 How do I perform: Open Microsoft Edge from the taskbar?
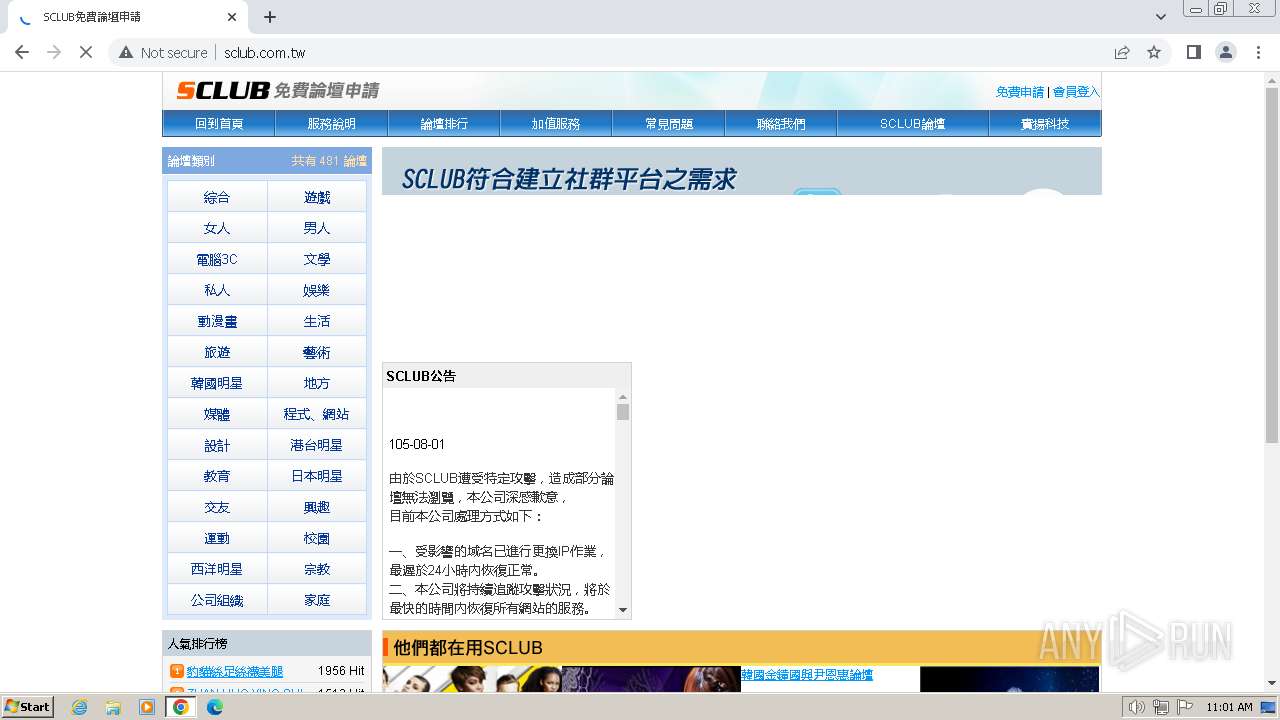click(214, 707)
